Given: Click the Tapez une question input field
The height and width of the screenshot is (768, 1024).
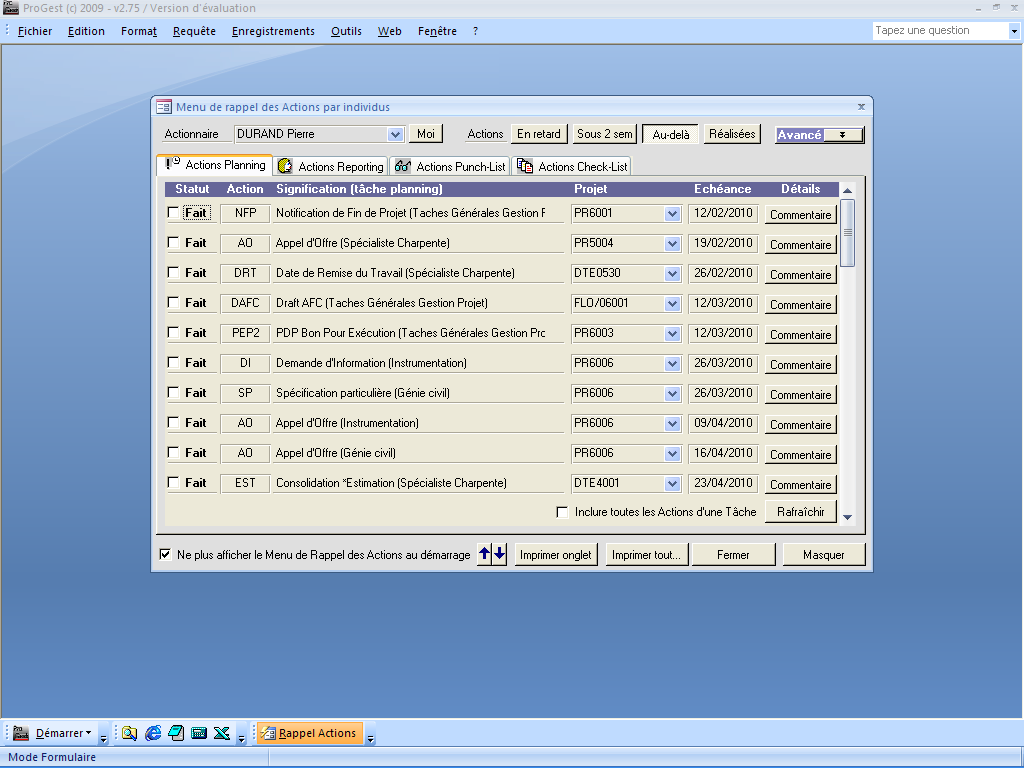Looking at the screenshot, I should [x=941, y=31].
